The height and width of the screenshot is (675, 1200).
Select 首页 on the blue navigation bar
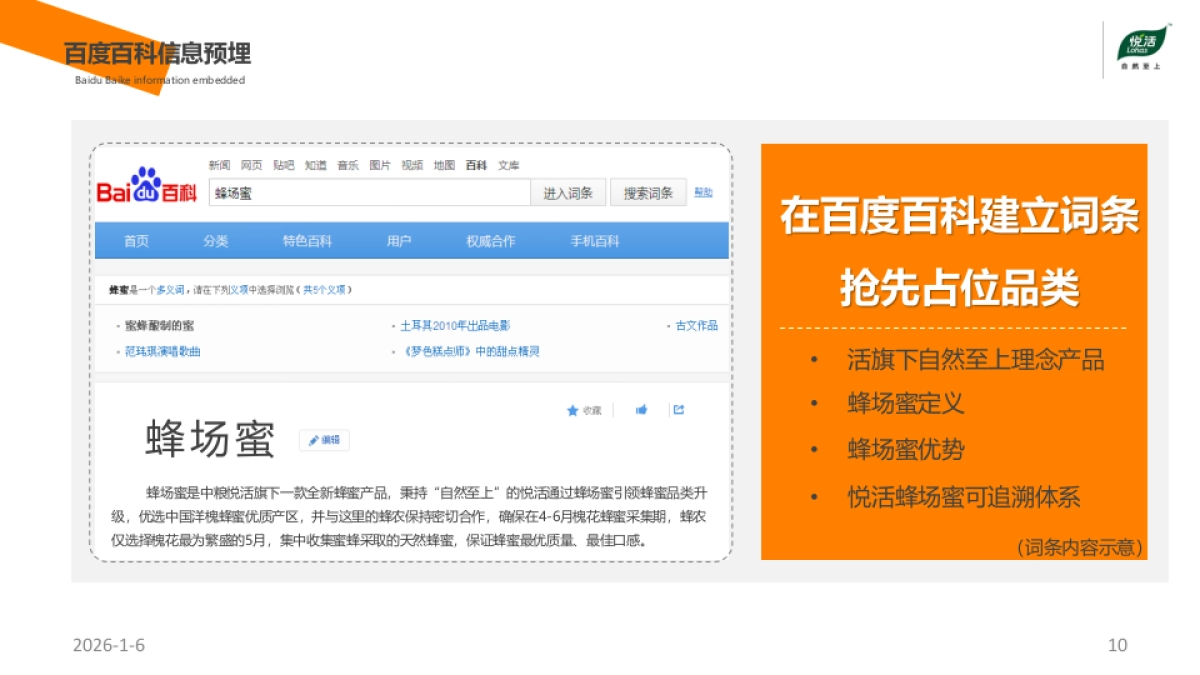[x=137, y=240]
